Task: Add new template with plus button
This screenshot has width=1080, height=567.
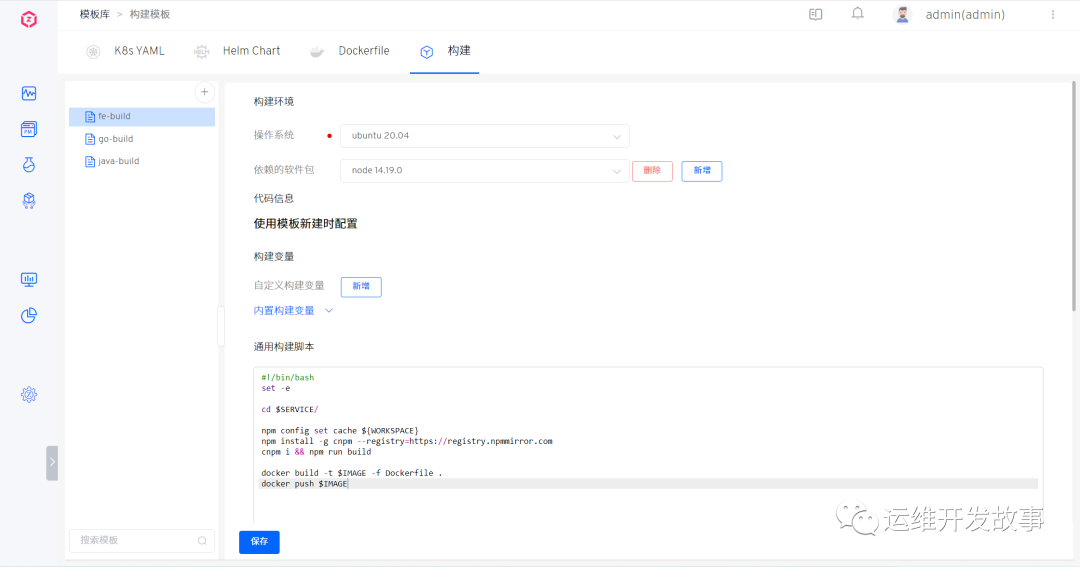Action: (x=205, y=92)
